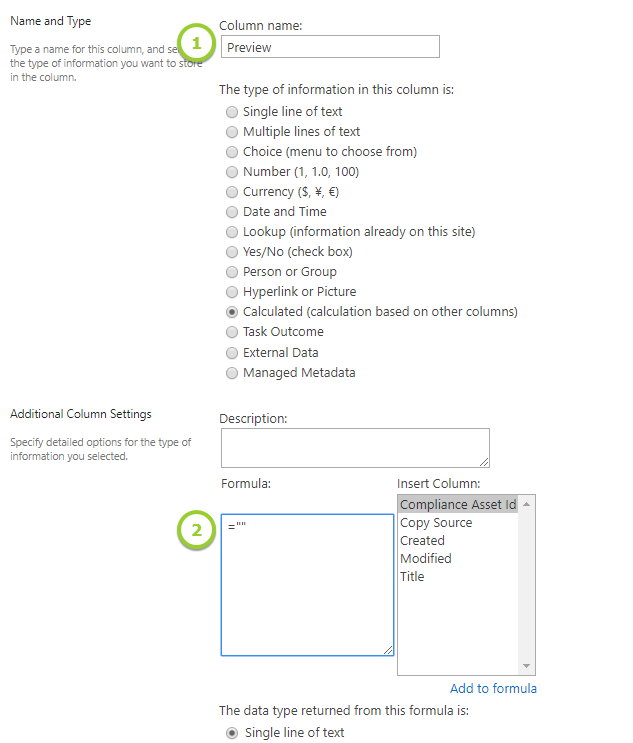Select the Number column type
633x743 pixels.
(x=232, y=172)
